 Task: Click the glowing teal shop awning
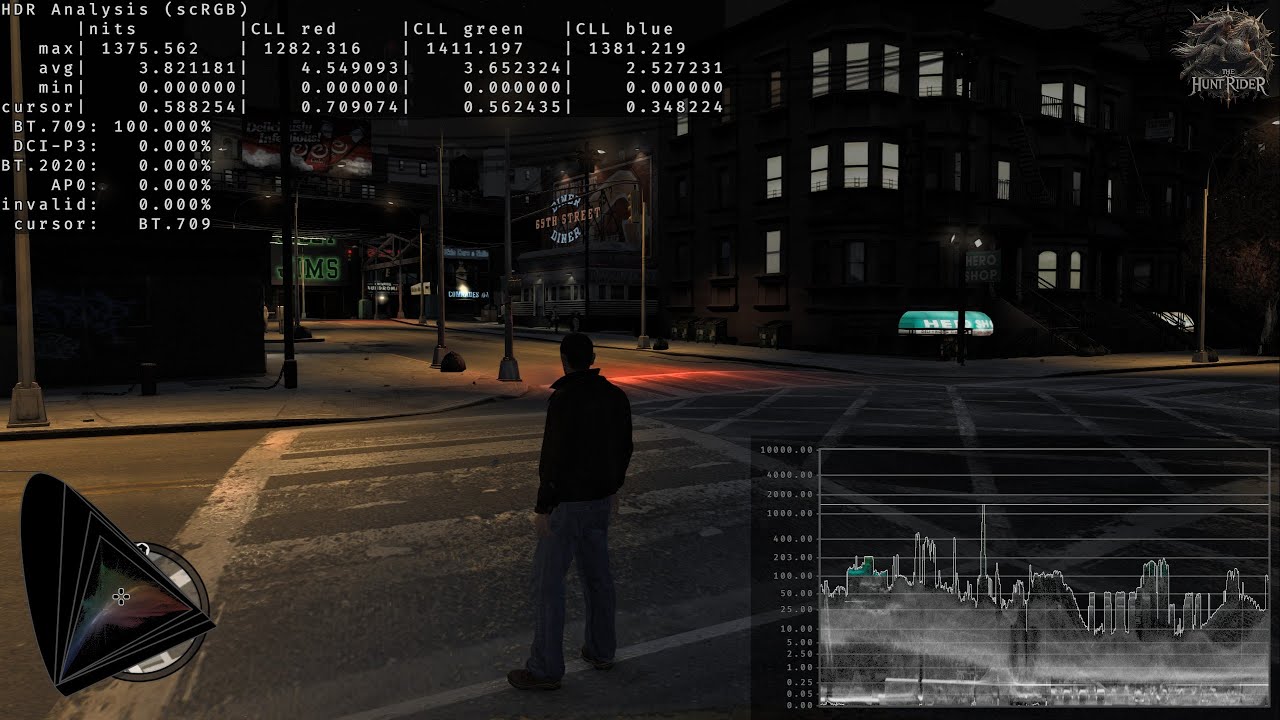click(x=945, y=322)
